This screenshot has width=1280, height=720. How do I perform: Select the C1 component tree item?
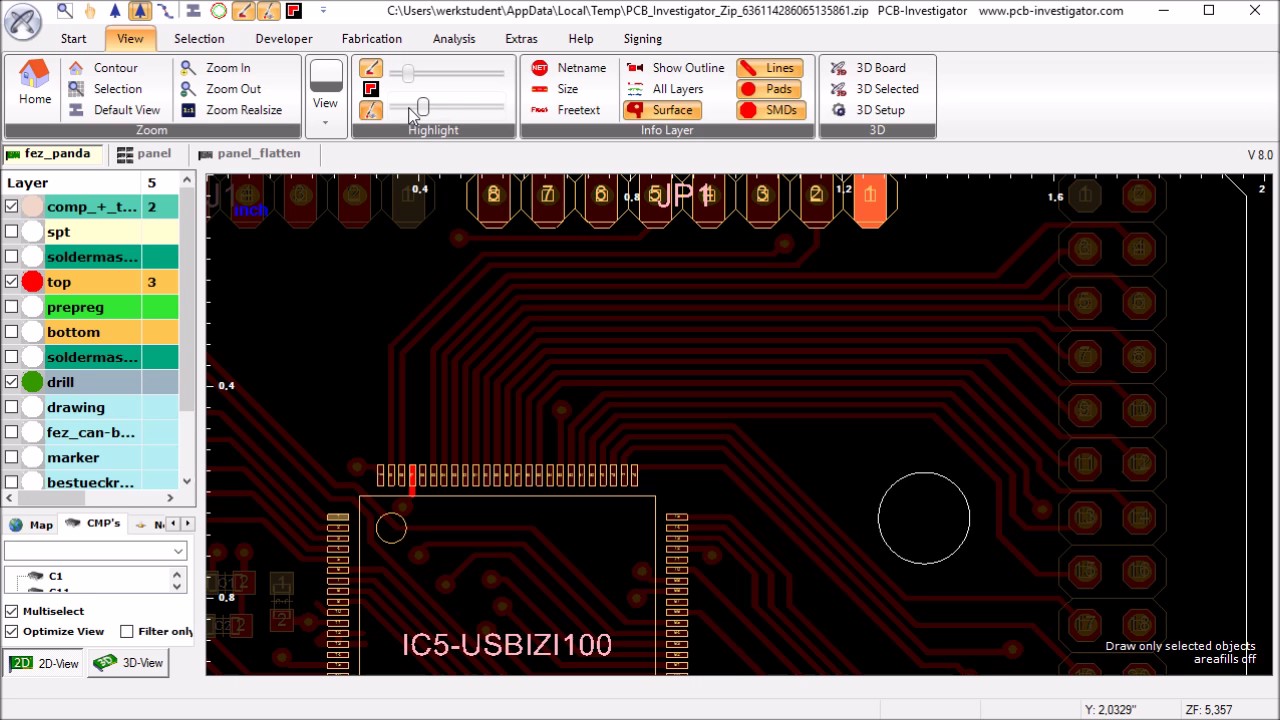click(55, 576)
